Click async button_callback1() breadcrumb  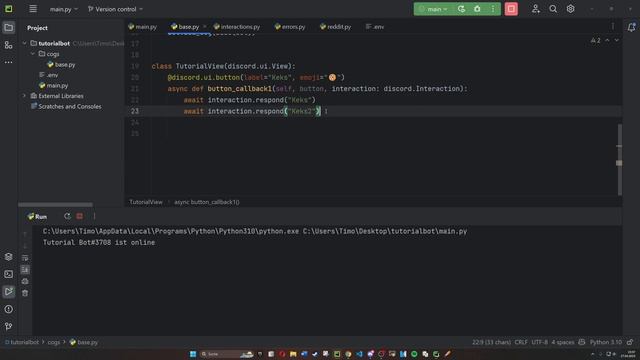click(x=207, y=202)
